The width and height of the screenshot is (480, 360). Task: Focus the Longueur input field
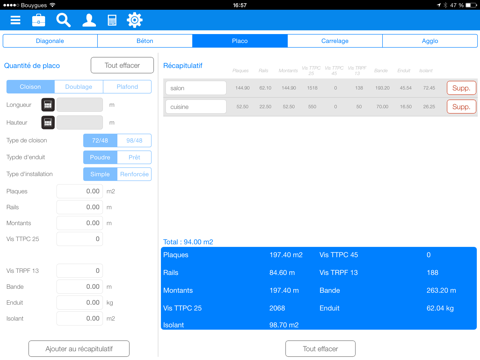pos(80,105)
